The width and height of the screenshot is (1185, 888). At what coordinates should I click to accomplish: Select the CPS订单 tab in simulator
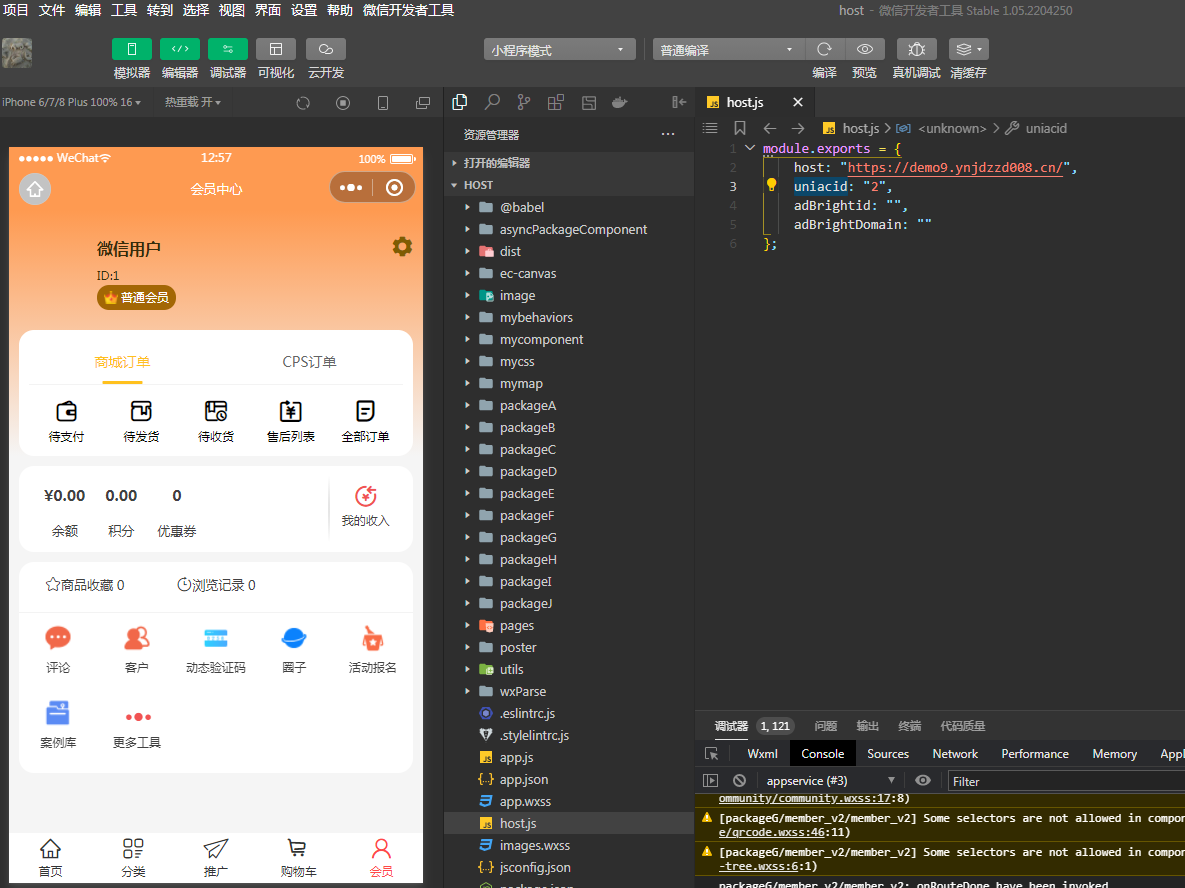pyautogui.click(x=309, y=362)
